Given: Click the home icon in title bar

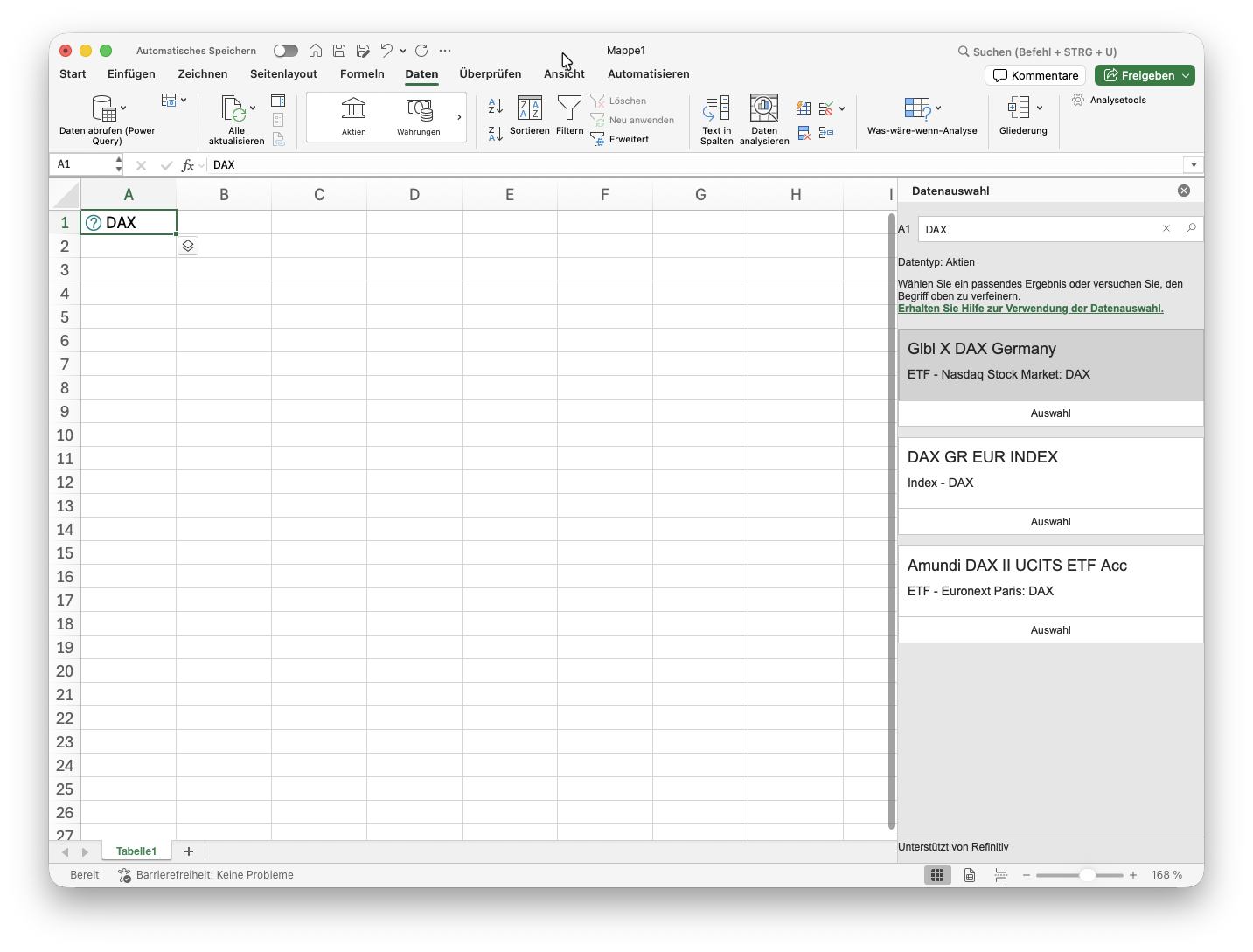Looking at the screenshot, I should point(316,51).
